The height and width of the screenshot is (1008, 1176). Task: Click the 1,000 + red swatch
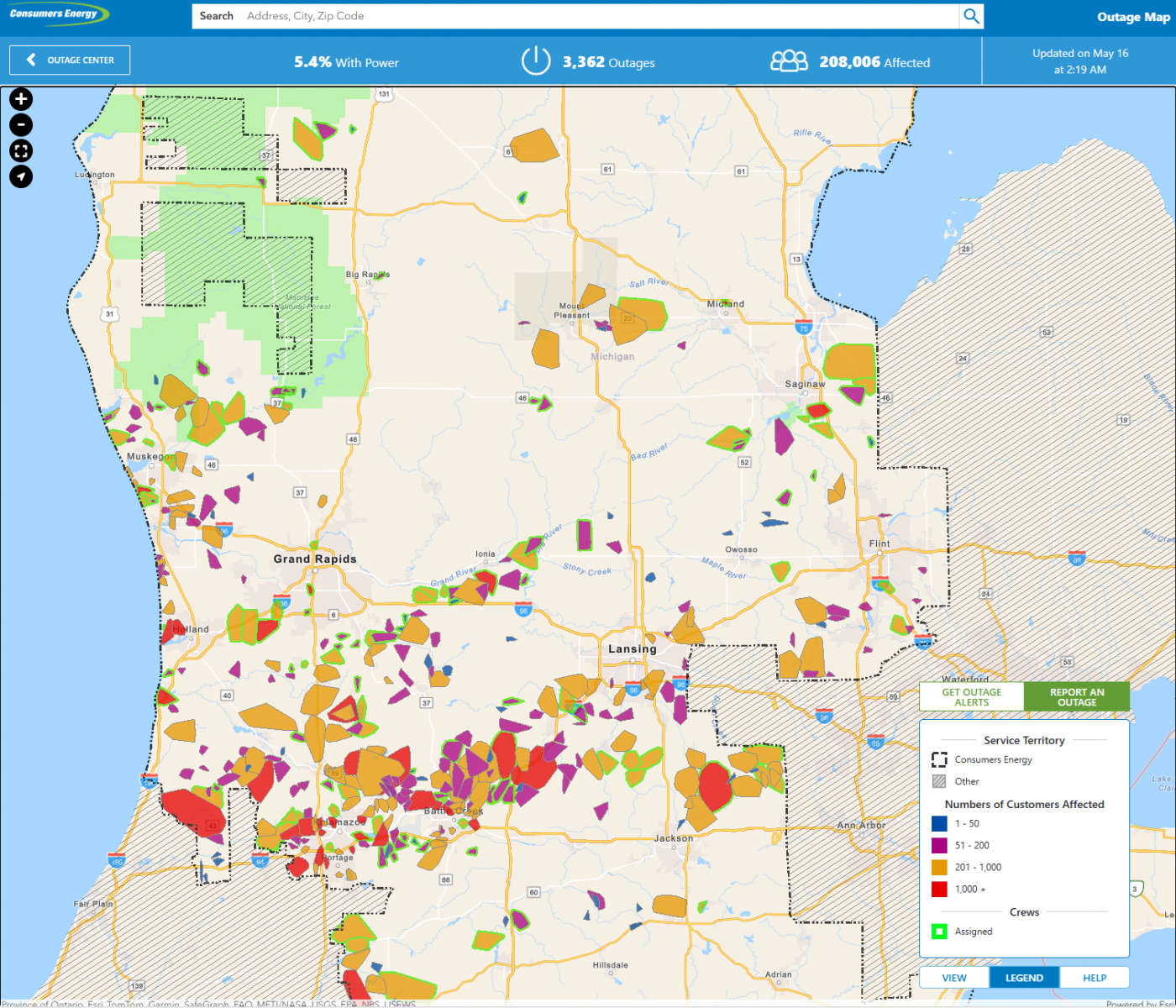click(x=939, y=890)
